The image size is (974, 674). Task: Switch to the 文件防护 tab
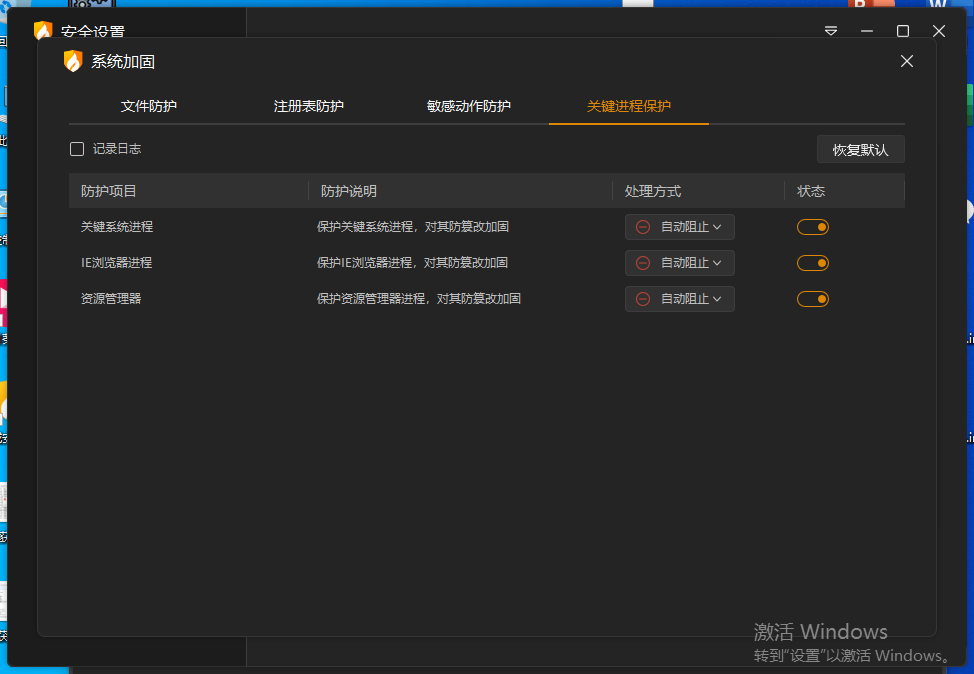point(149,106)
